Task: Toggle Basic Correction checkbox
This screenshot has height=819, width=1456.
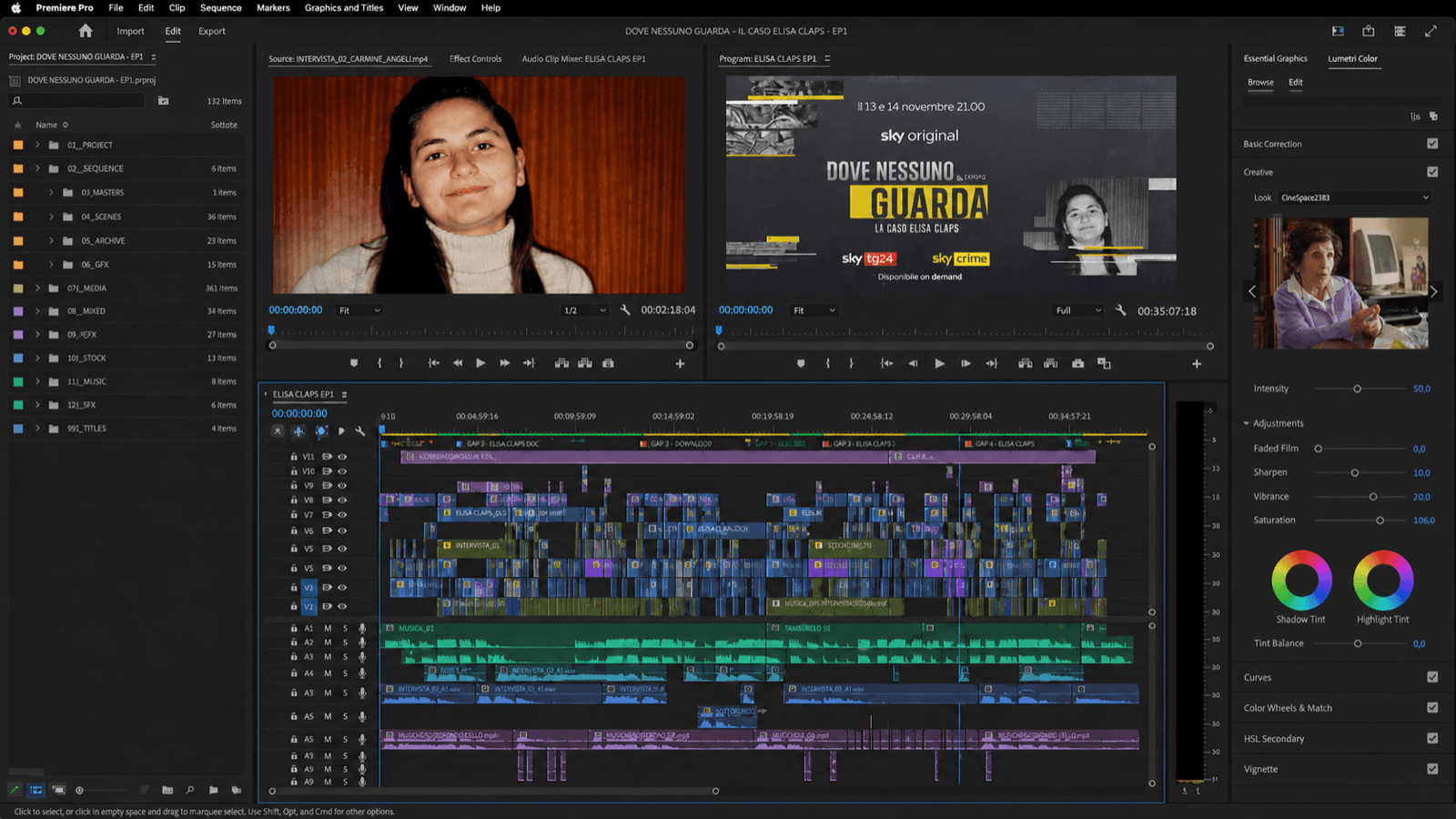Action: pyautogui.click(x=1432, y=144)
